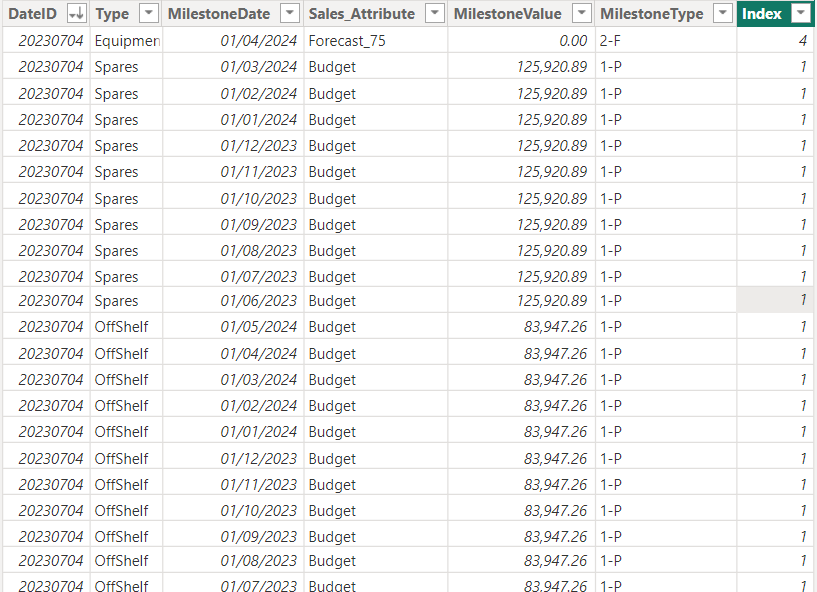Click the OffShelf 01/03/2024 date cell
The image size is (817, 592).
pos(233,380)
